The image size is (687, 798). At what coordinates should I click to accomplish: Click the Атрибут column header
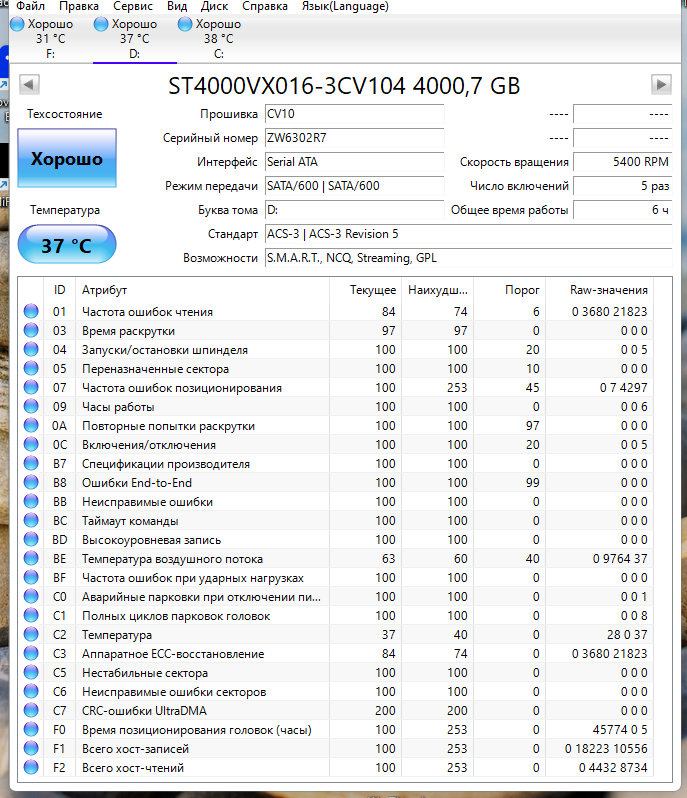pyautogui.click(x=203, y=290)
